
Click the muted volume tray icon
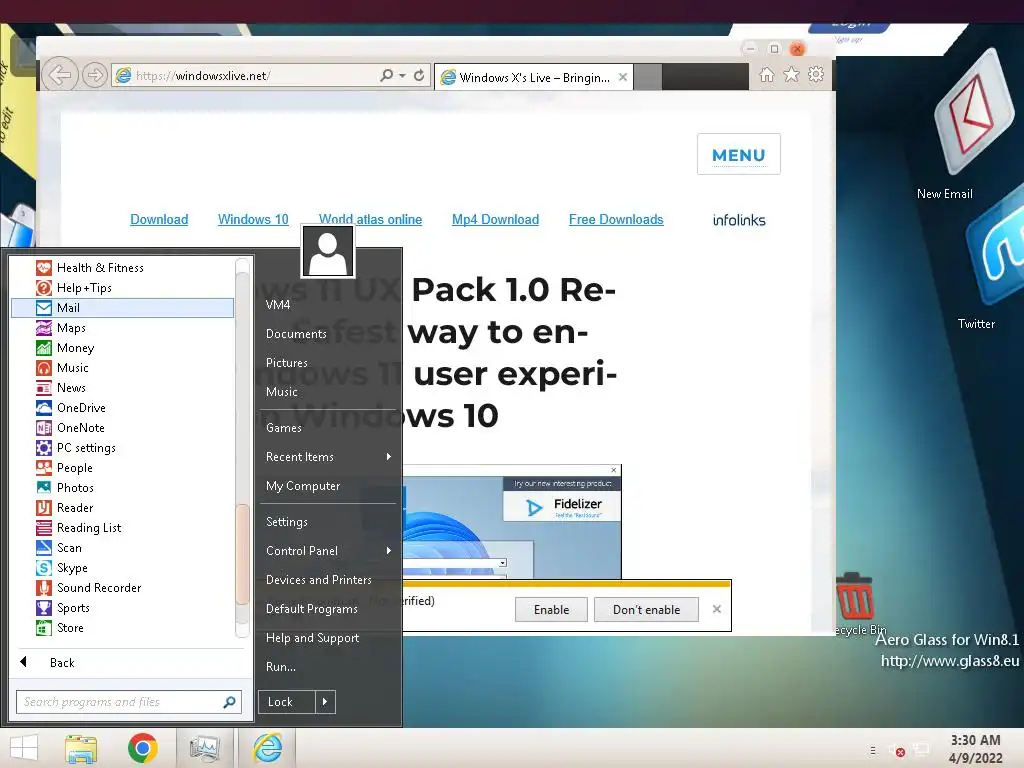[896, 751]
